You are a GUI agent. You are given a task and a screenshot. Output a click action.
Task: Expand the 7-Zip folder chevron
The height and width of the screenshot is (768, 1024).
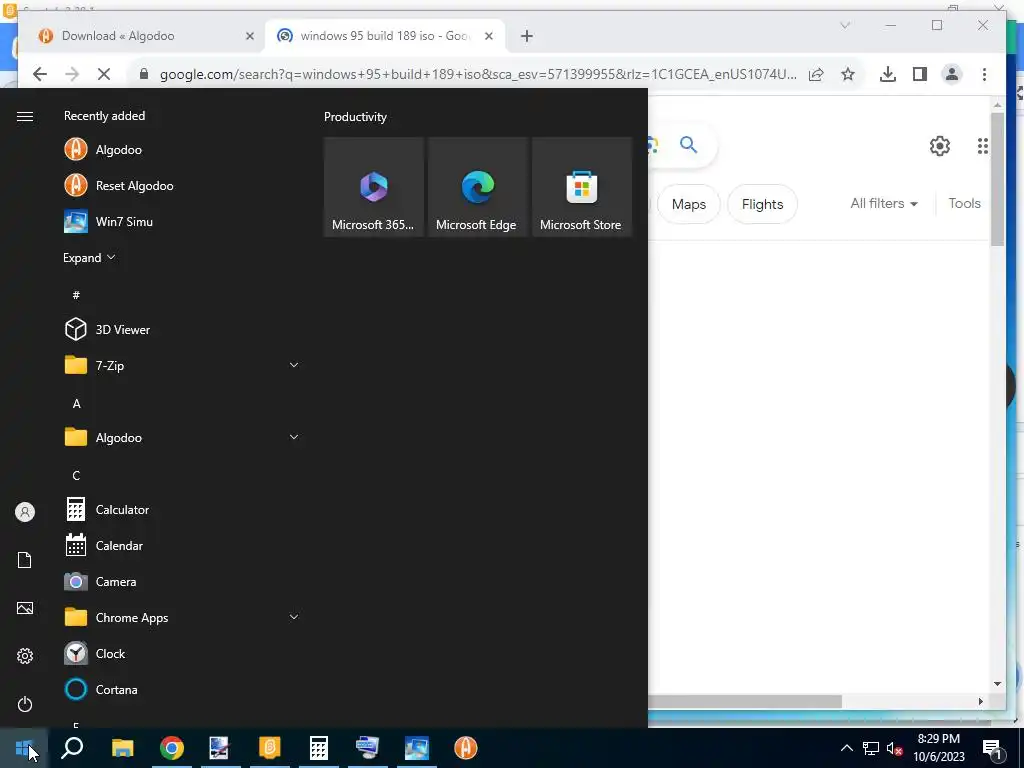coord(294,365)
